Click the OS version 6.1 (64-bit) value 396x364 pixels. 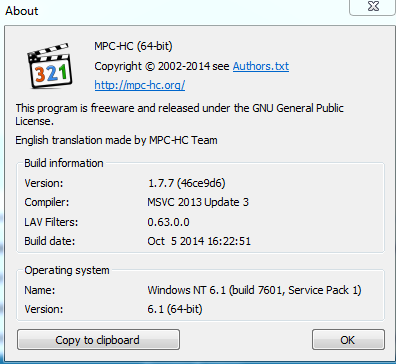pyautogui.click(x=175, y=309)
